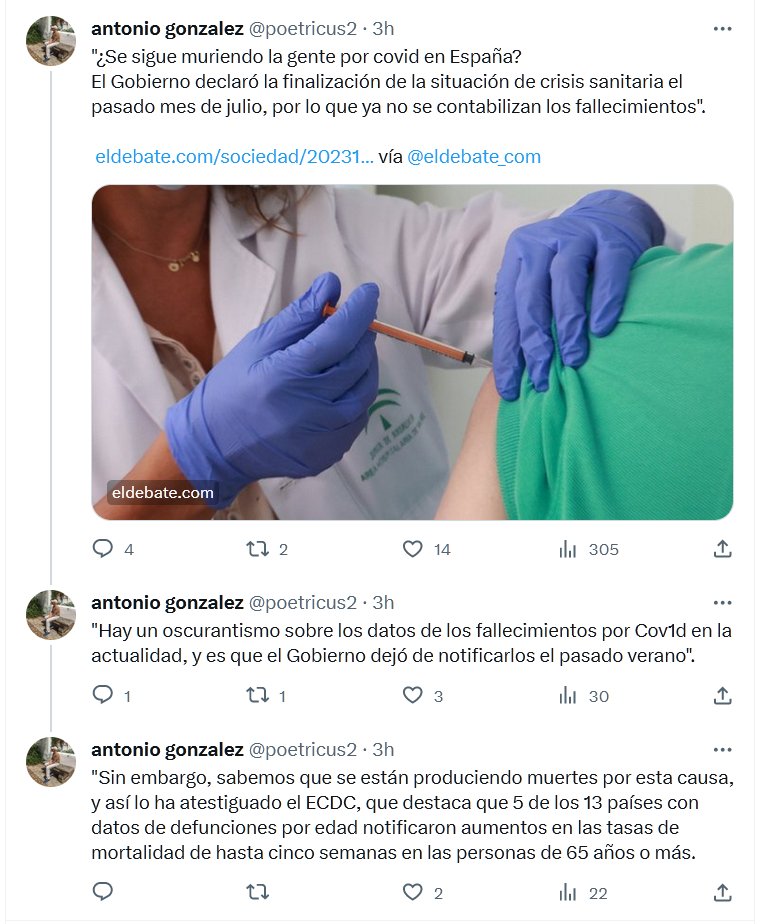
Task: Share the 'oscurantismo' tweet
Action: point(722,696)
